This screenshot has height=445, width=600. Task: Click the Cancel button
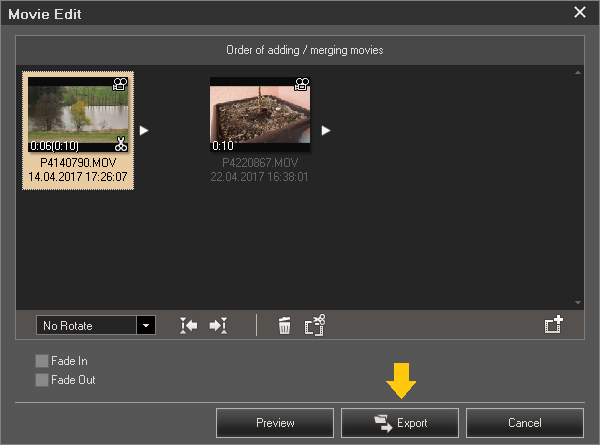[x=525, y=423]
